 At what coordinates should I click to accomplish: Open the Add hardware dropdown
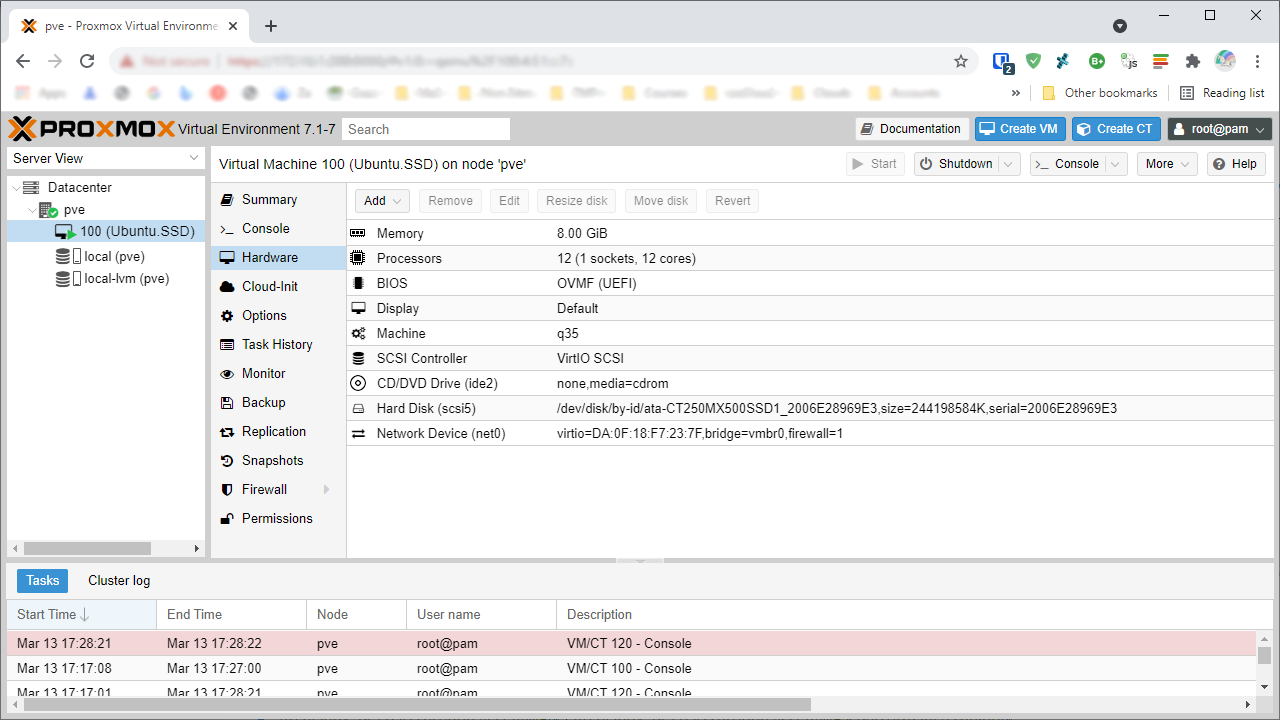point(382,201)
